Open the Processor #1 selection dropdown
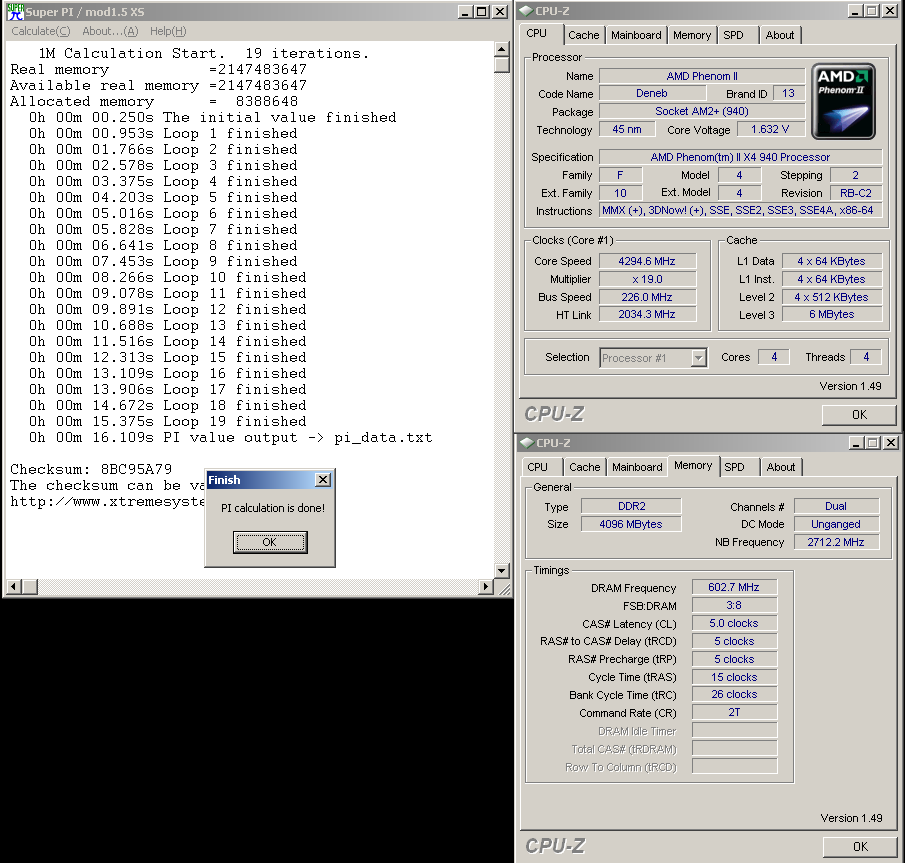This screenshot has width=905, height=863. tap(698, 358)
